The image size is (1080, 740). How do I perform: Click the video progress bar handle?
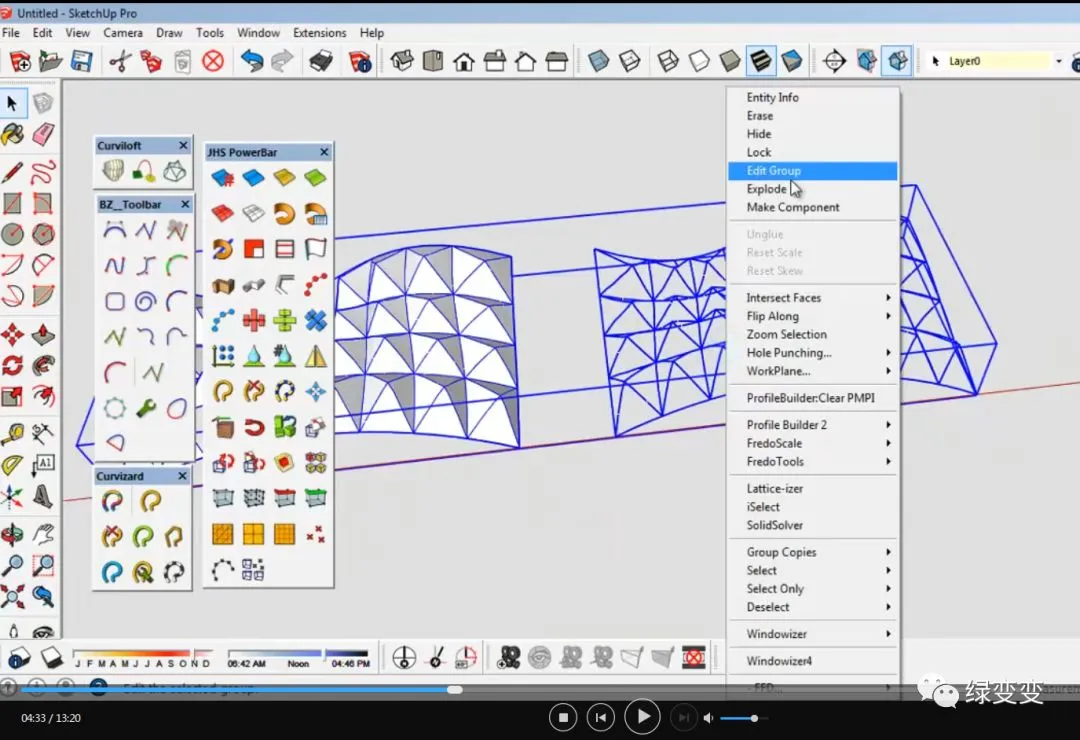tap(455, 689)
